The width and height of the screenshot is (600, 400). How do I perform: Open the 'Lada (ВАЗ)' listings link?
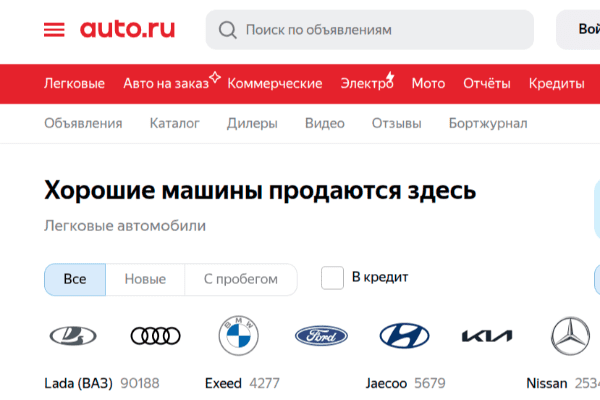click(x=78, y=383)
